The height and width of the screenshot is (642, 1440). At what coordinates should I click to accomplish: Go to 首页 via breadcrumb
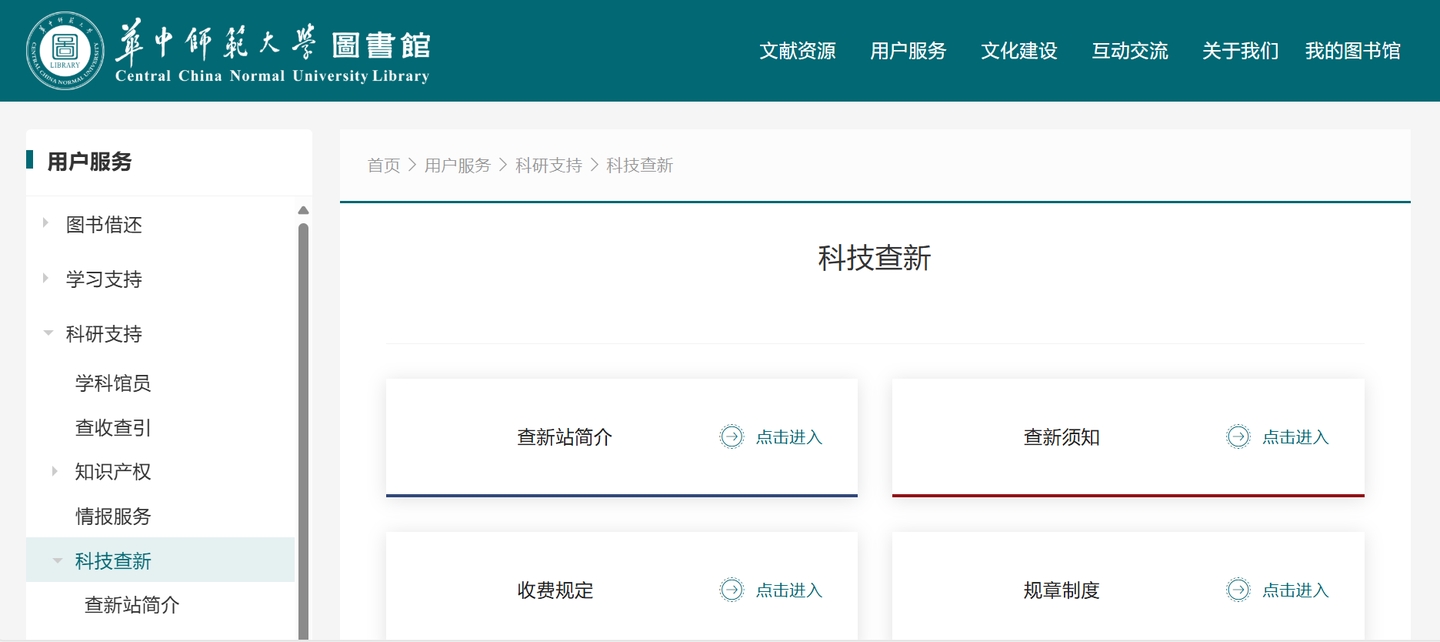coord(383,165)
